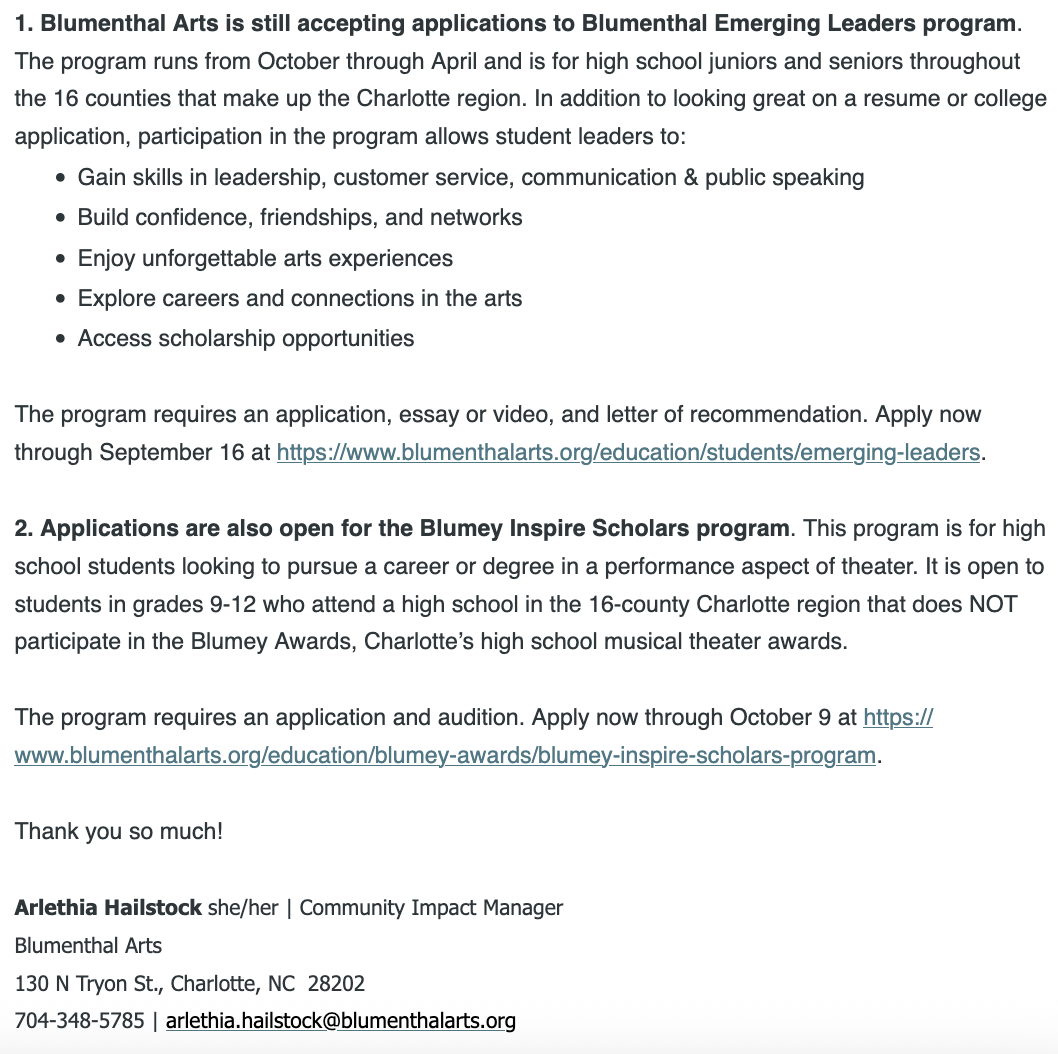Click the 'Build confidence, friendships' bullet
The image size is (1058, 1054).
pos(300,217)
